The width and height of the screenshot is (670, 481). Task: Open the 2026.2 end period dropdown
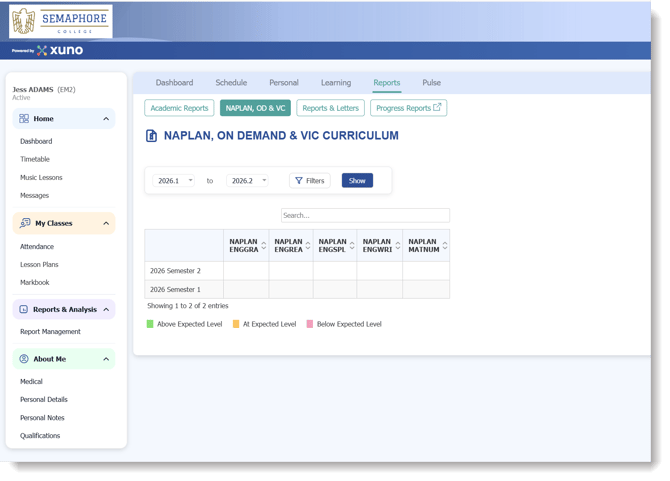[x=247, y=181]
